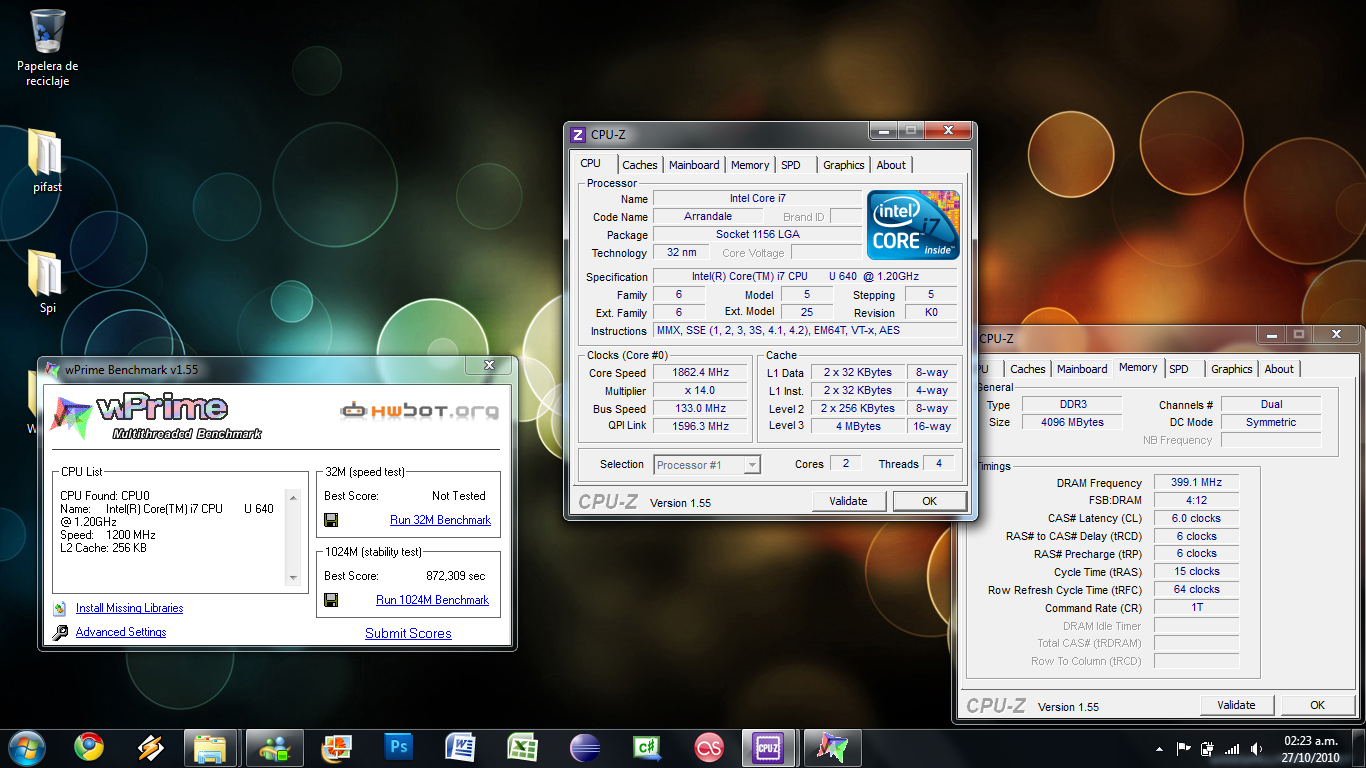The image size is (1366, 768).
Task: Click the power plug tray icon
Action: [x=1208, y=748]
